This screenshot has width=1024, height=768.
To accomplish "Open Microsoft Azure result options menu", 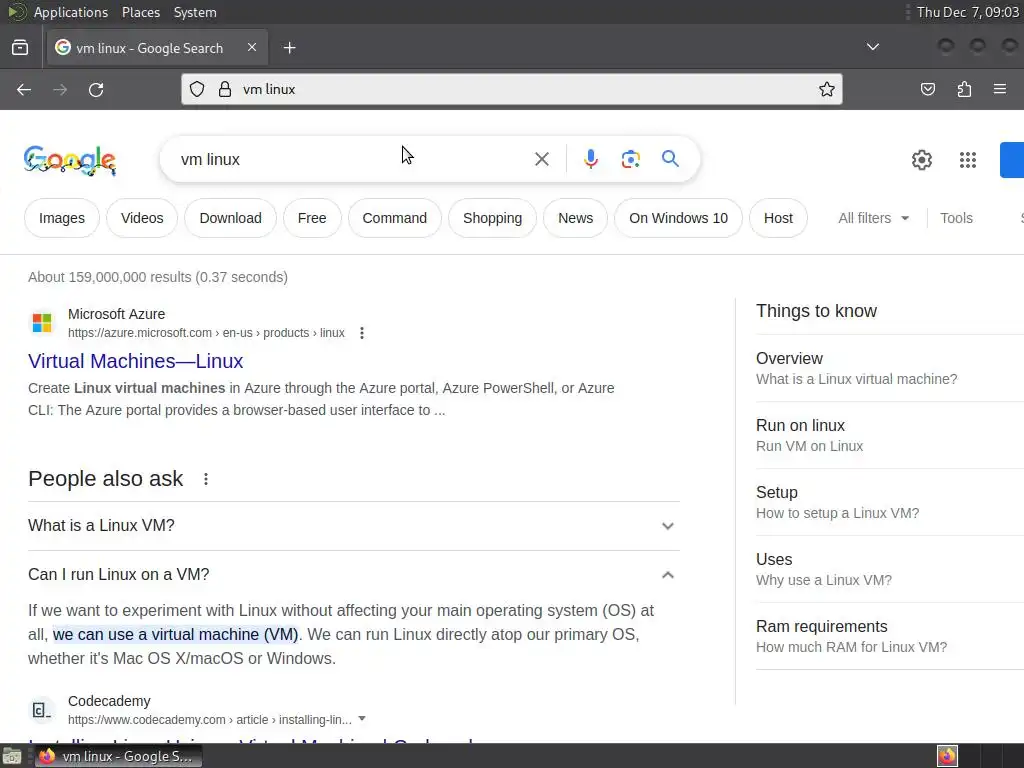I will click(362, 333).
